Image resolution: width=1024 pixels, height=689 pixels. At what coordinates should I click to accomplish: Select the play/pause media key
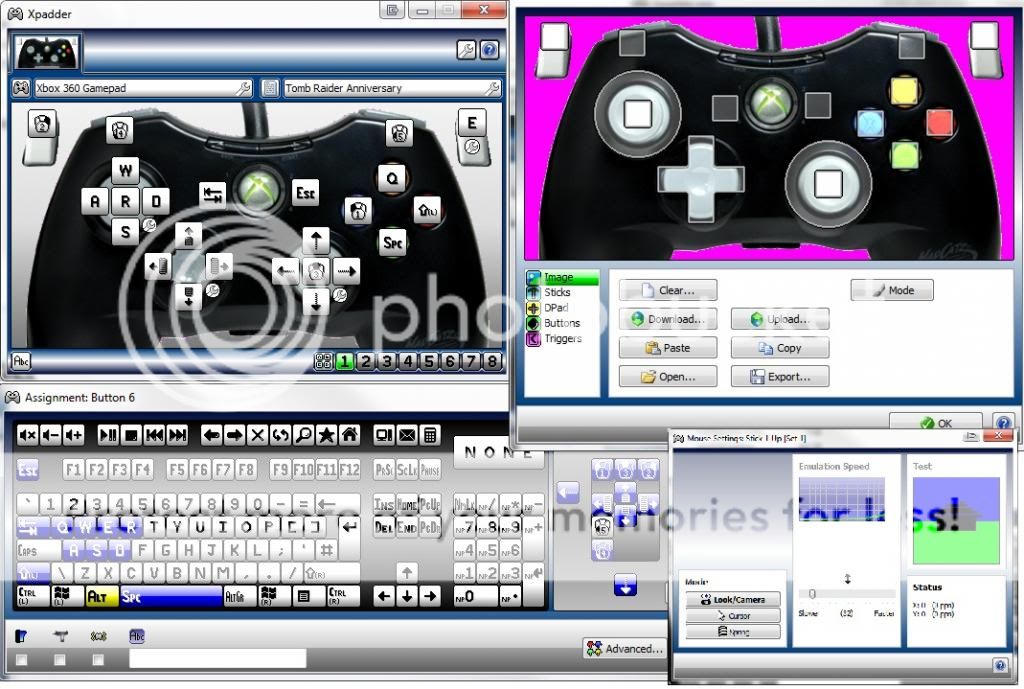coord(110,435)
